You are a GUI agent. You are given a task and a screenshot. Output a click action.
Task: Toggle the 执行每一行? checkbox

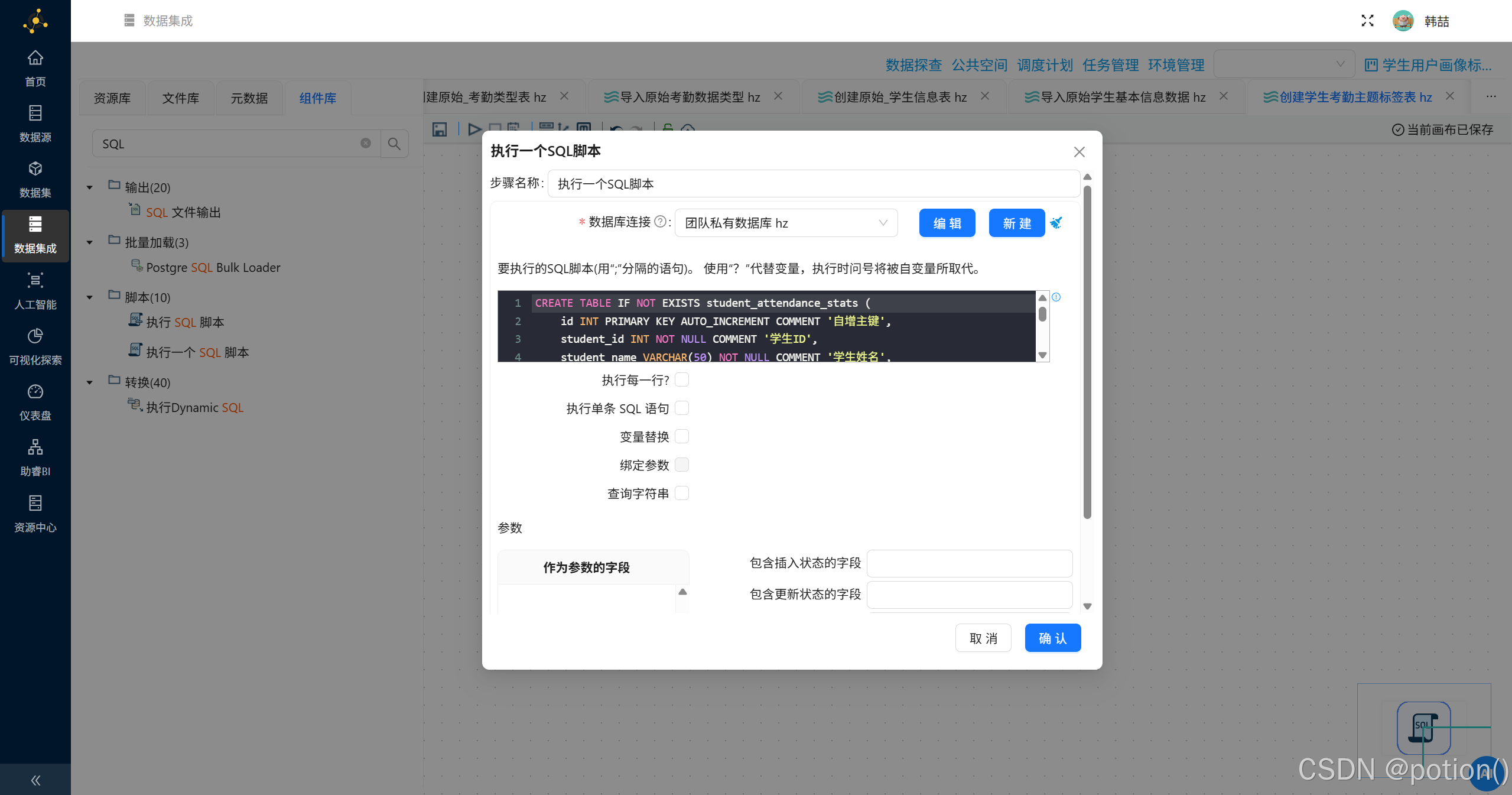[x=682, y=379]
